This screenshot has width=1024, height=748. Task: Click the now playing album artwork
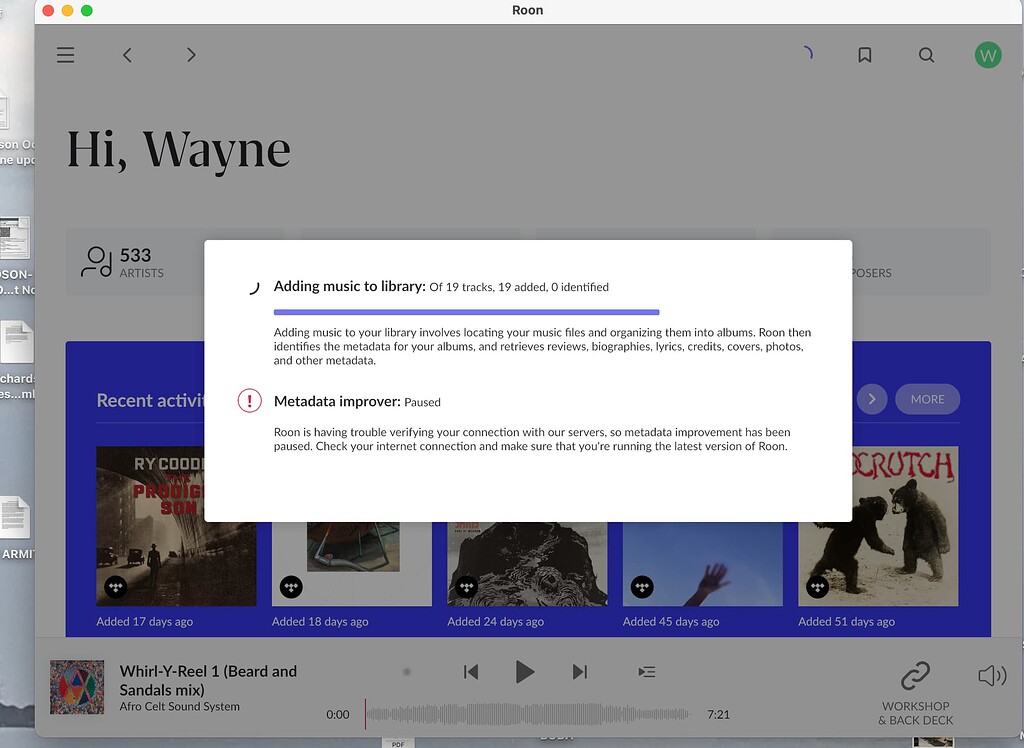click(77, 687)
